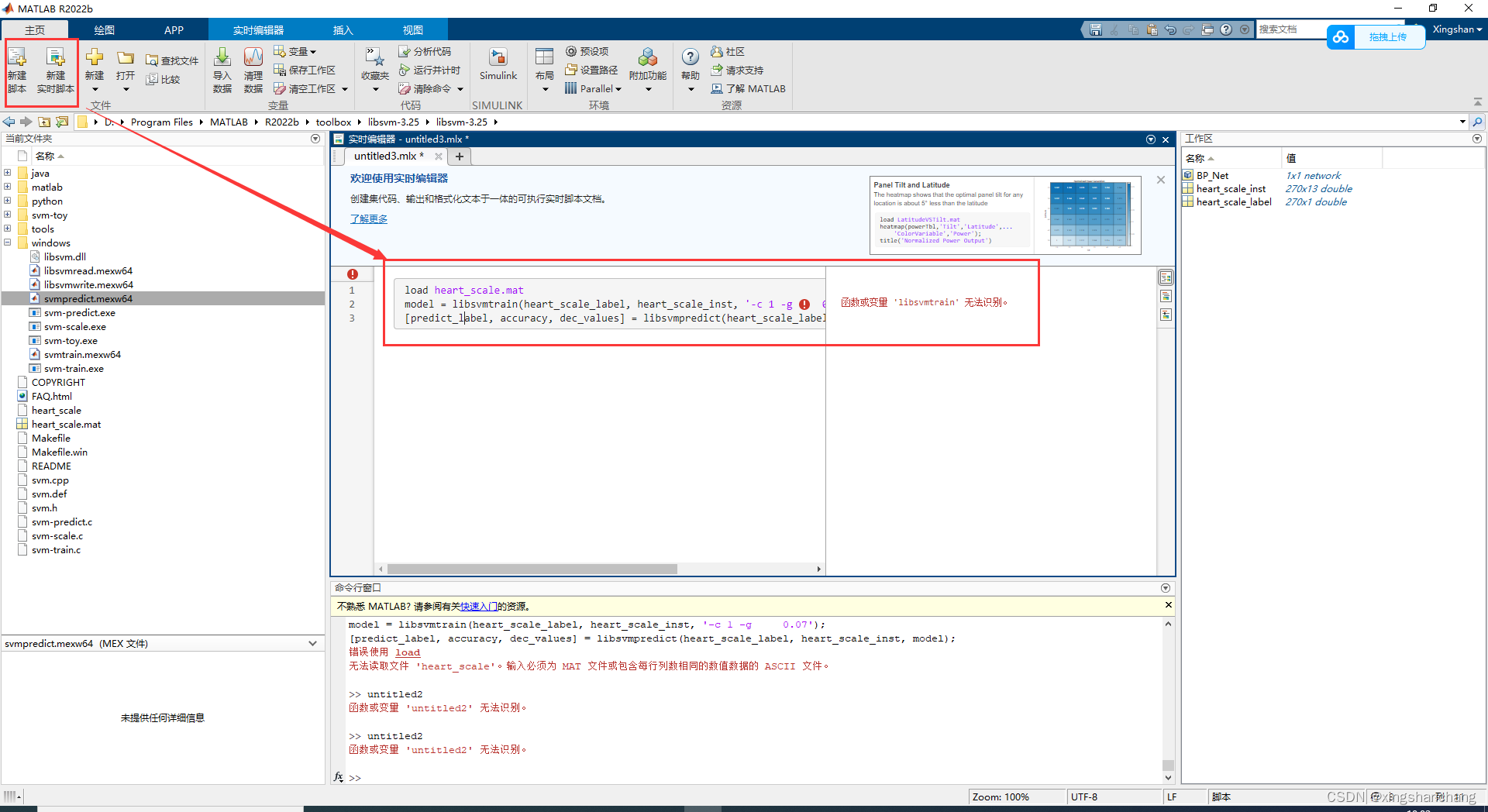Viewport: 1488px width, 812px height.
Task: Select output on right view icon
Action: (1166, 277)
